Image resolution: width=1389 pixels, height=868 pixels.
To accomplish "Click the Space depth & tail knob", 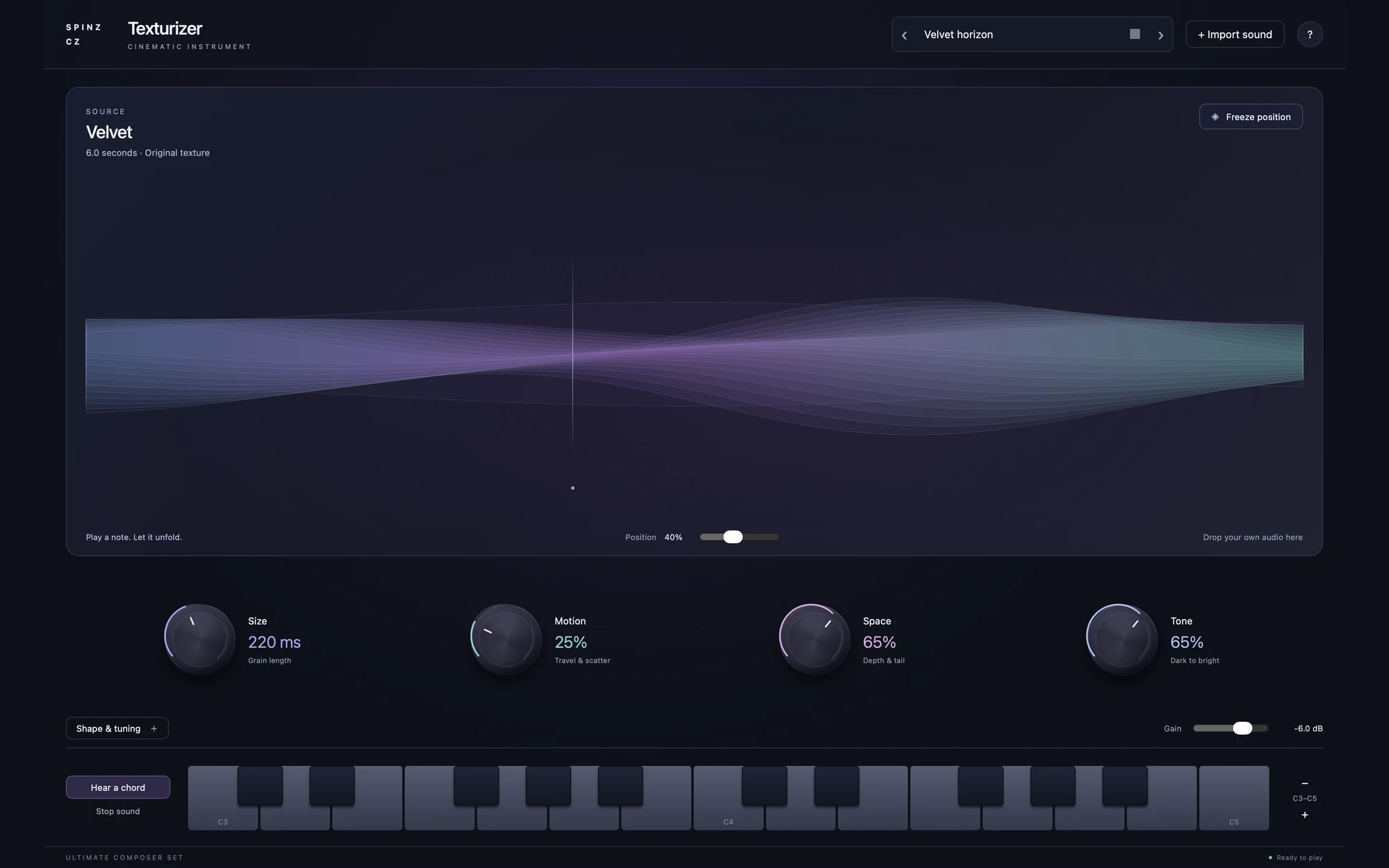I will point(814,638).
